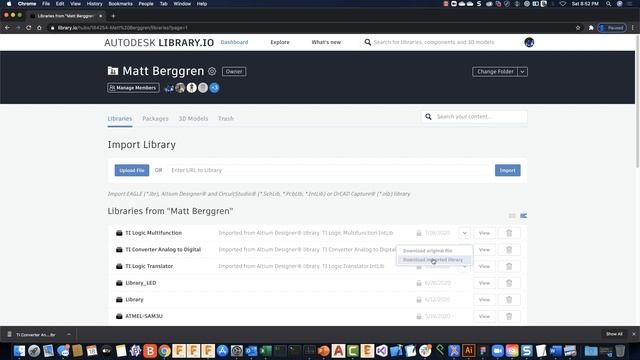Click lock icon on Library_LED row
The image size is (640, 360).
pos(419,283)
